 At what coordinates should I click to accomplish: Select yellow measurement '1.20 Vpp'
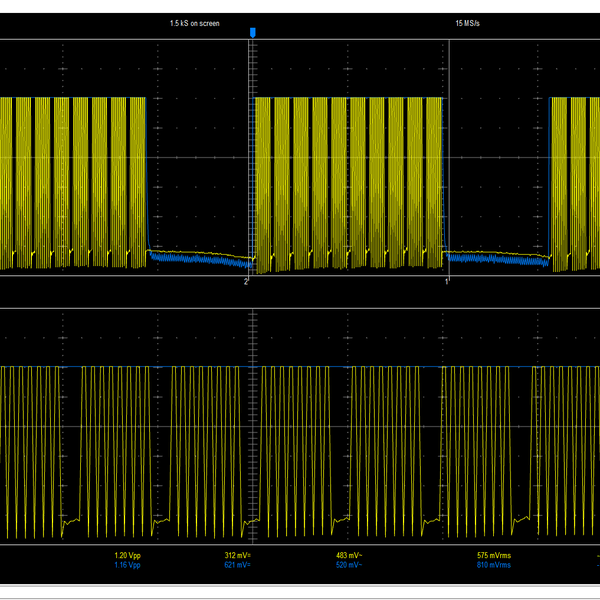(127, 555)
